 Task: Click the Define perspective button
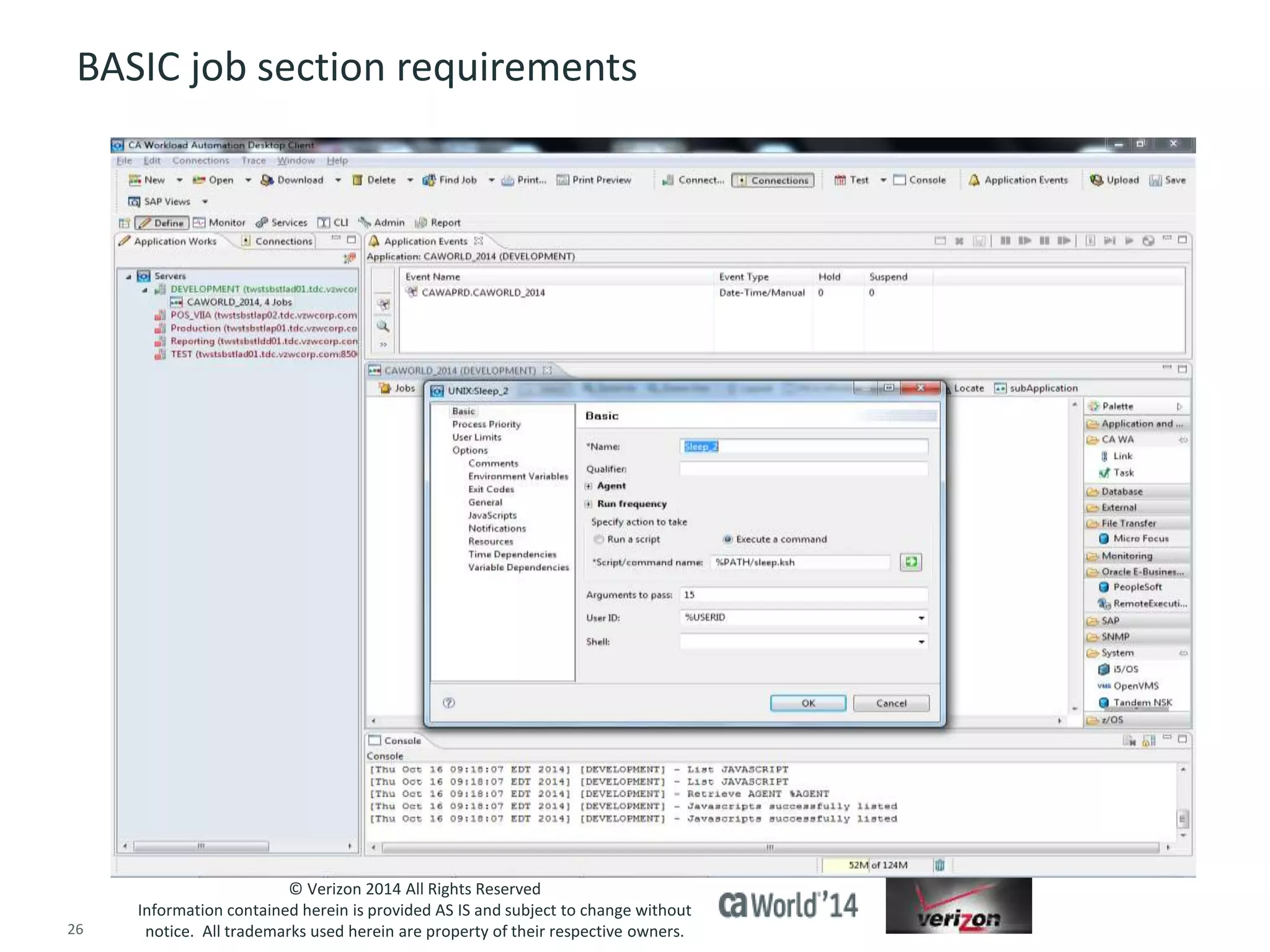click(161, 223)
